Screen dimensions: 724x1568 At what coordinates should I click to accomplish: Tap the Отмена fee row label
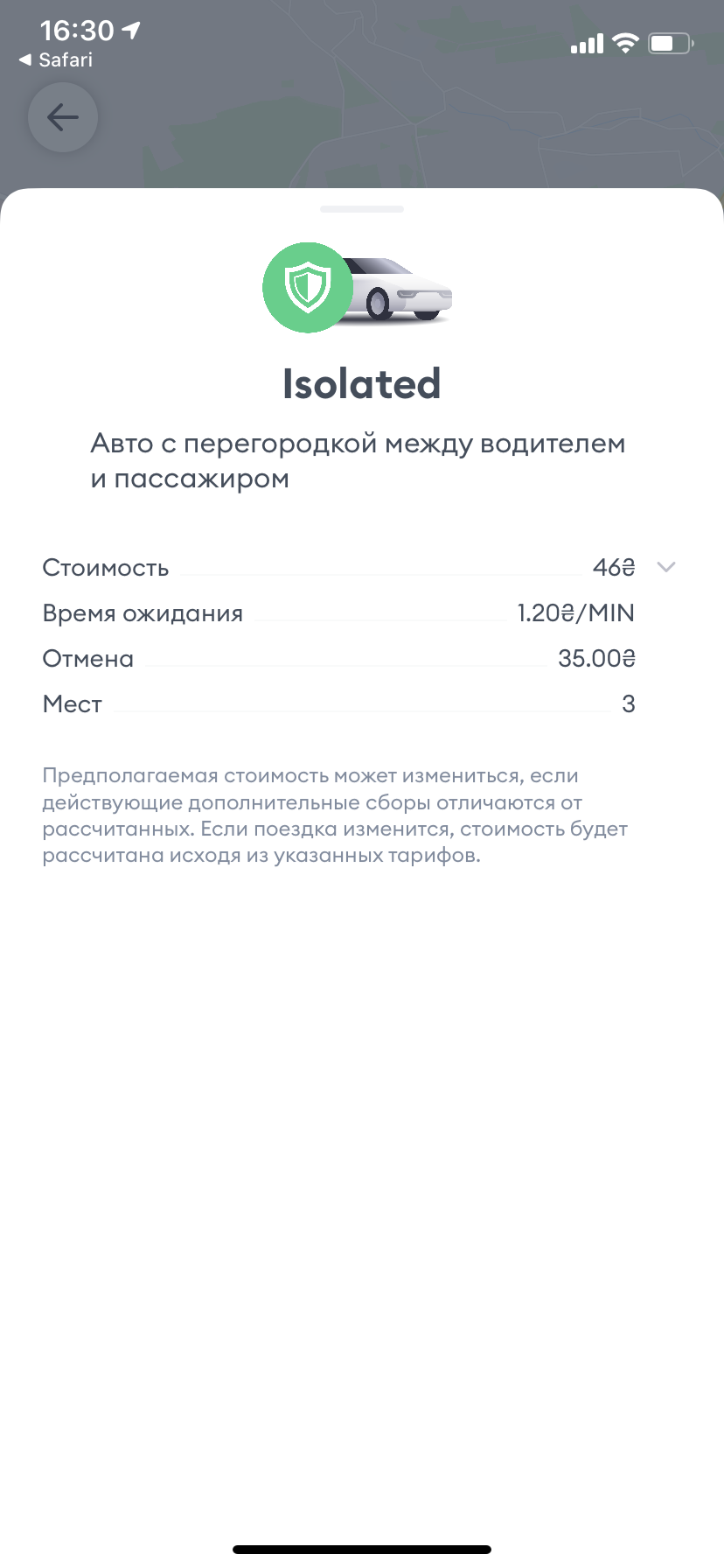88,659
